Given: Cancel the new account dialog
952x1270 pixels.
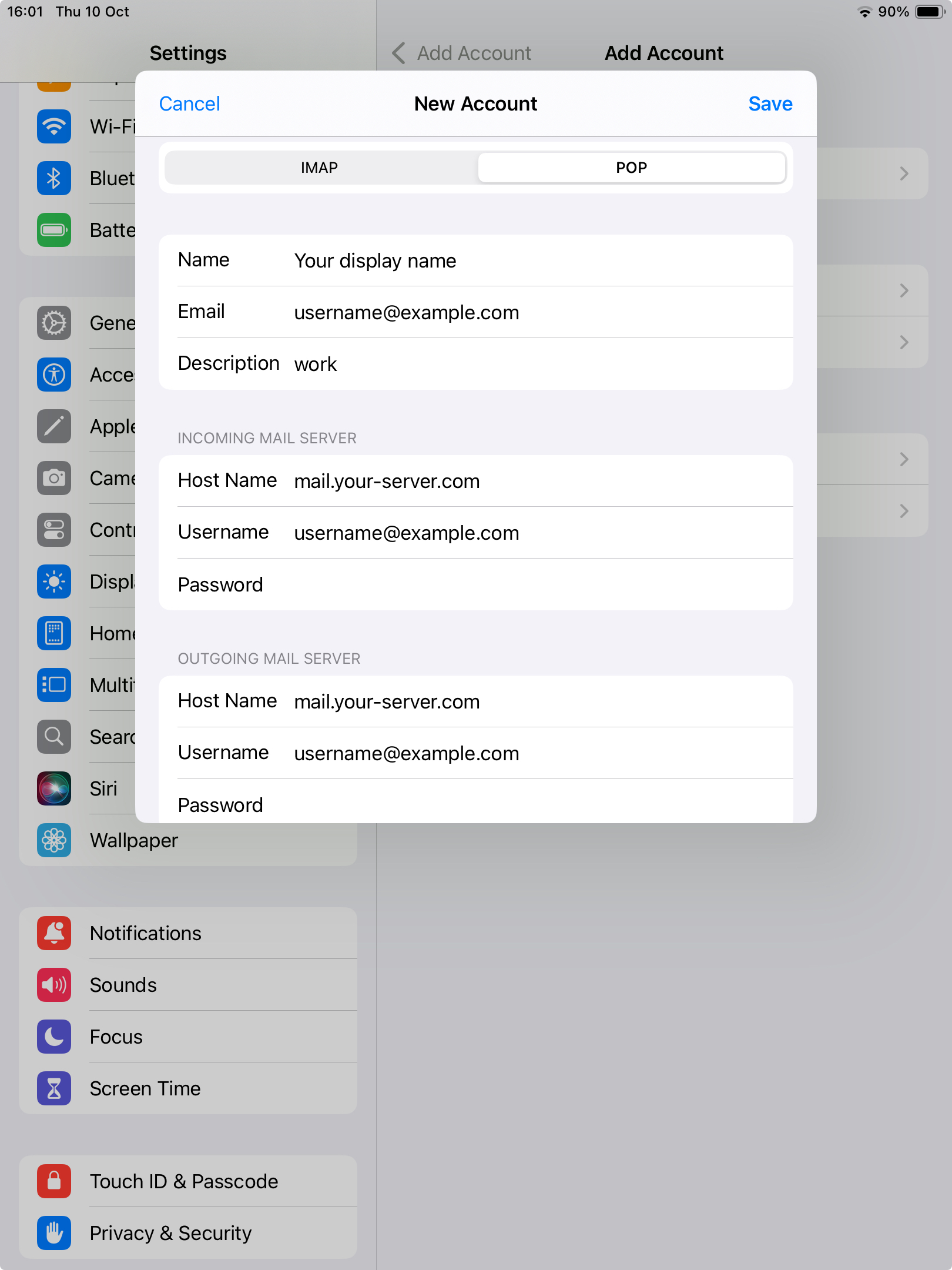Looking at the screenshot, I should tap(189, 103).
